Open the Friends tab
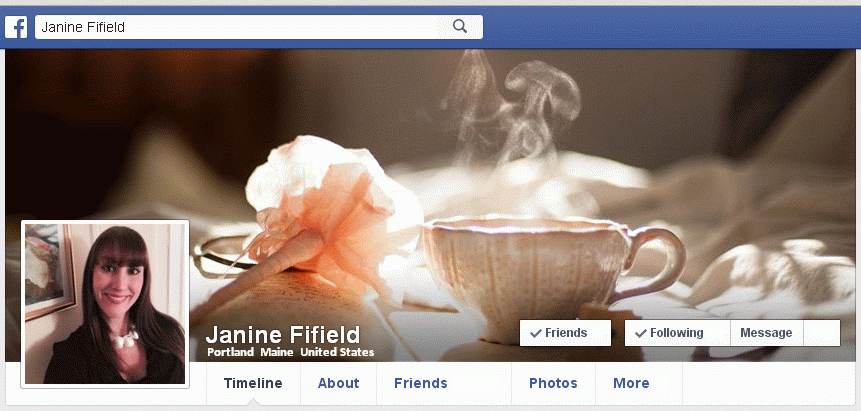The image size is (861, 411). tap(421, 383)
